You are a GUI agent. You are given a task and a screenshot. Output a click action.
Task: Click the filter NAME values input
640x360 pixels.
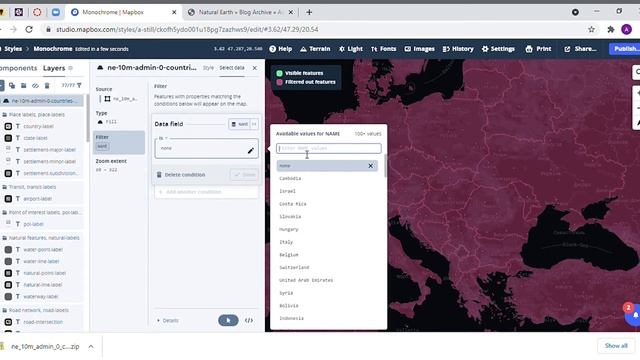click(329, 148)
